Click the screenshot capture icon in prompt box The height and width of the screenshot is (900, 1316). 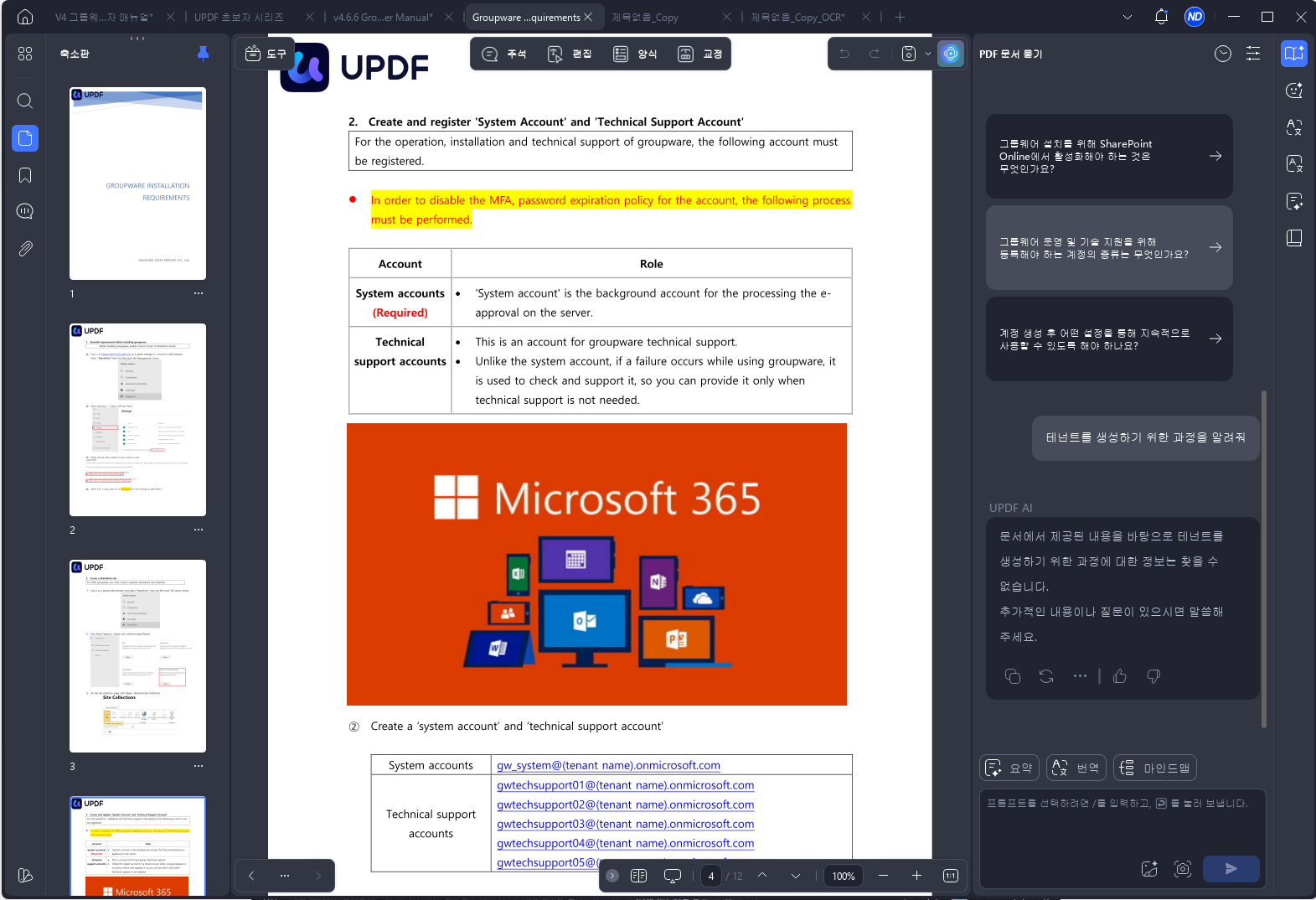pyautogui.click(x=1183, y=869)
